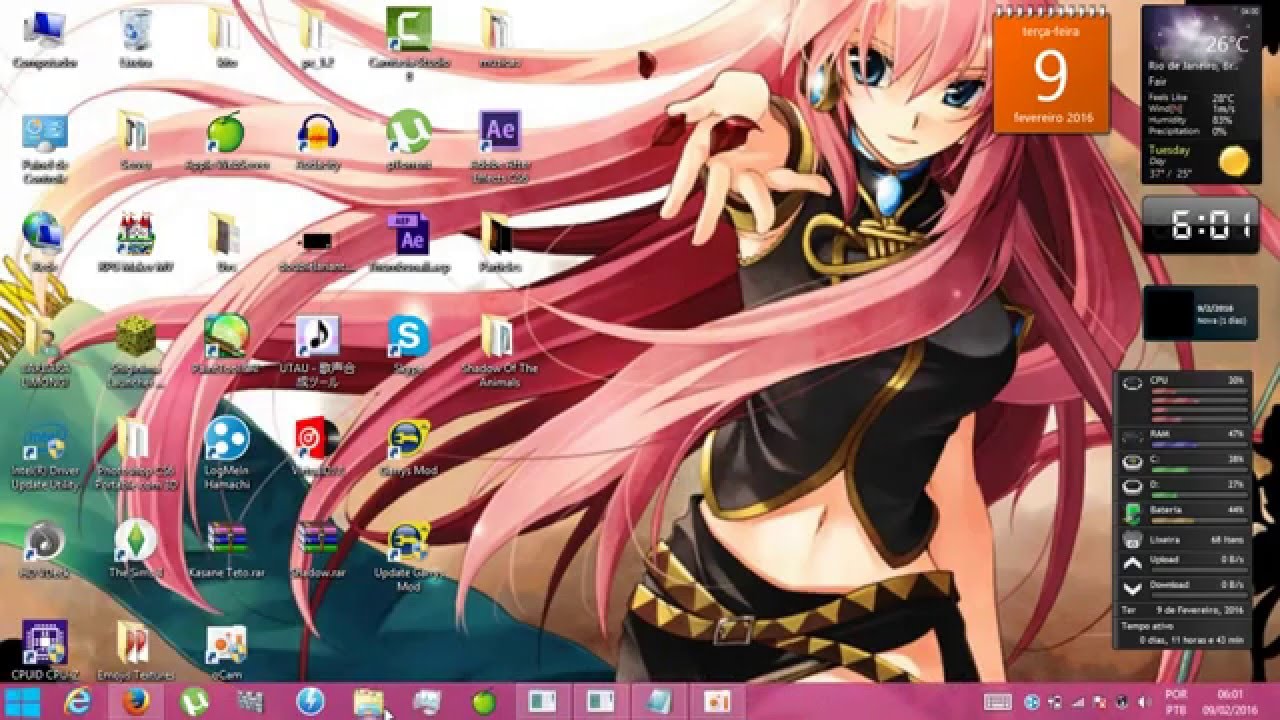Click the digital clock gadget showing 6:01
Viewport: 1280px width, 720px height.
[x=1200, y=225]
